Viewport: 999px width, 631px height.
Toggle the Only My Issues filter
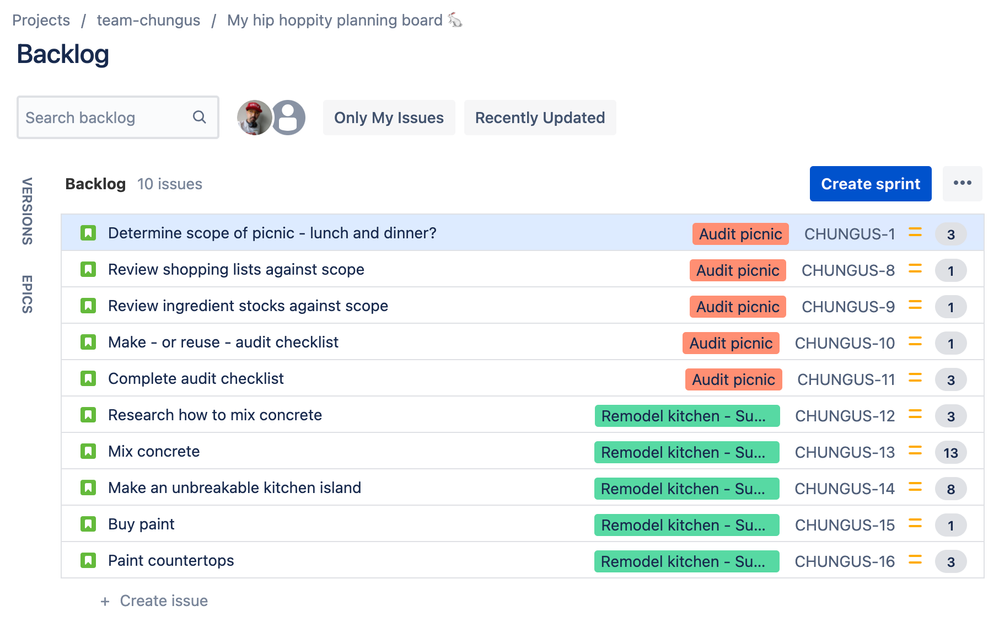pos(389,117)
